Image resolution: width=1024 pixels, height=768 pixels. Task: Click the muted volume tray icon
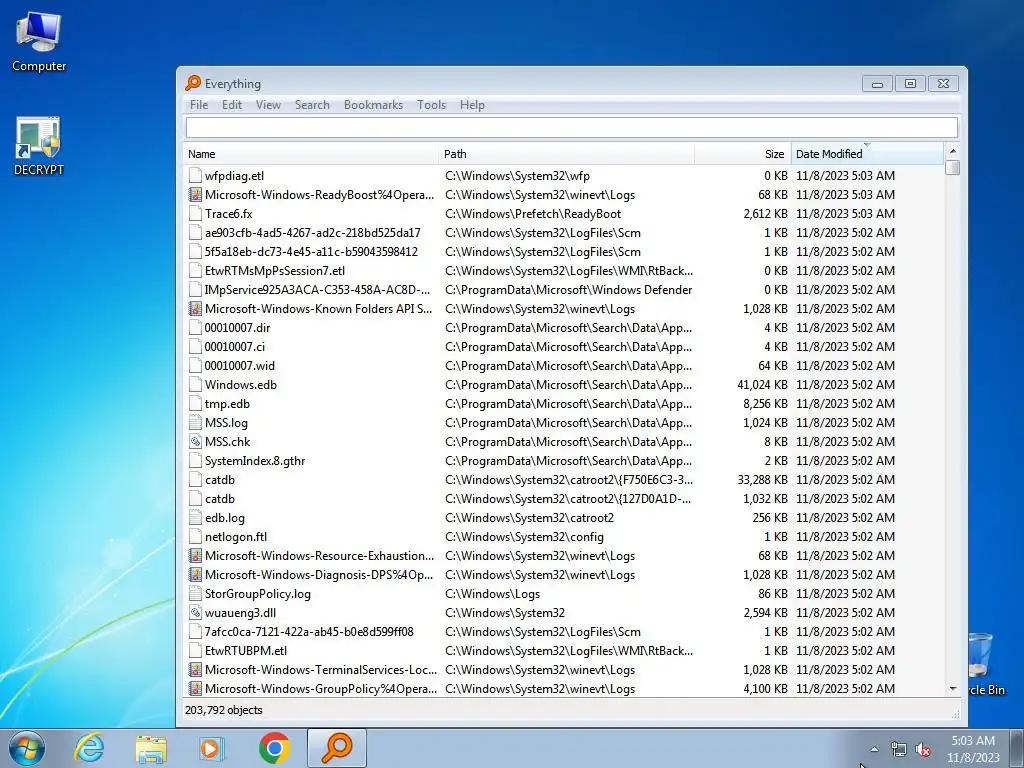coord(923,750)
